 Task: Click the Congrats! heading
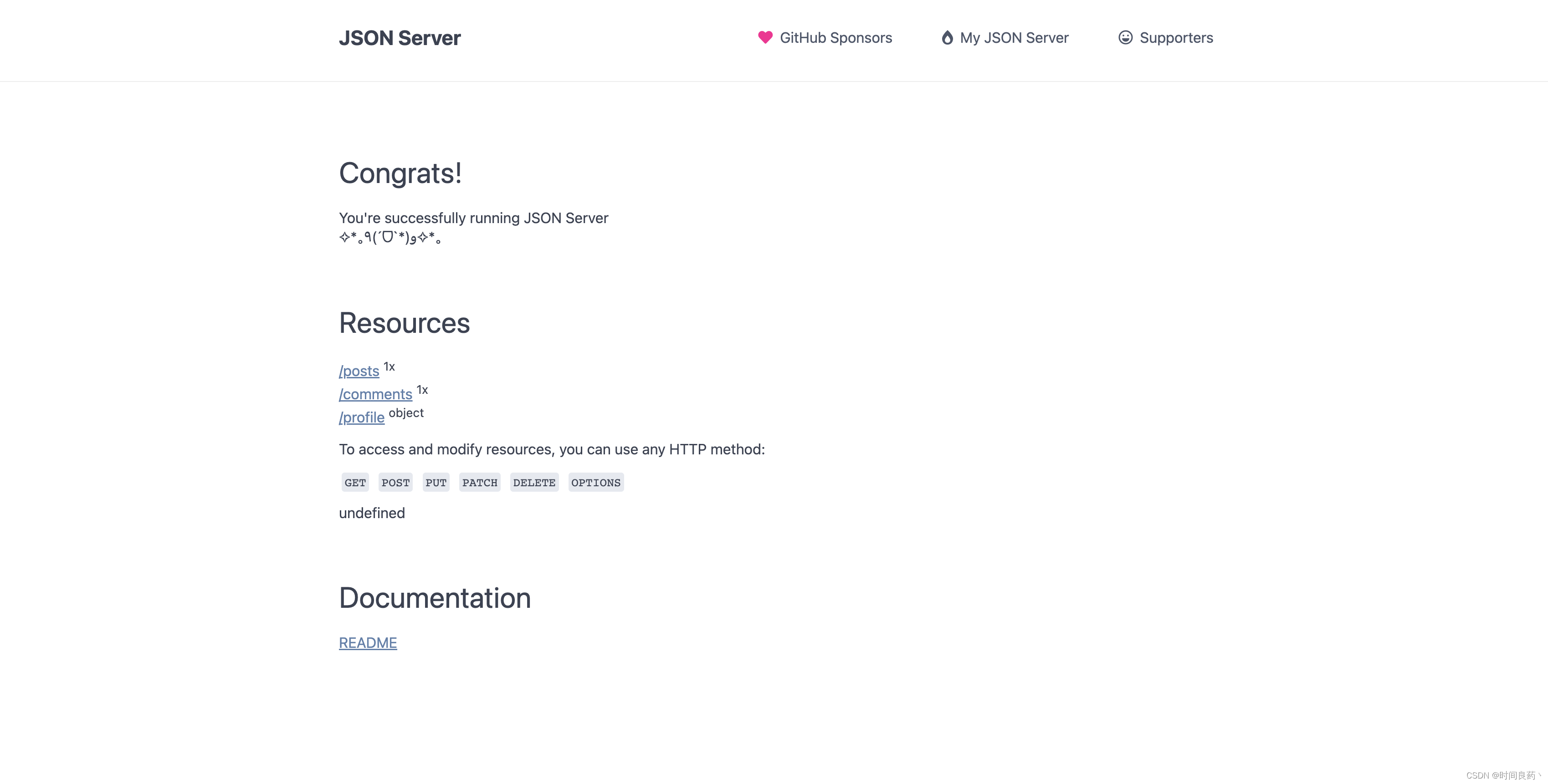coord(400,173)
